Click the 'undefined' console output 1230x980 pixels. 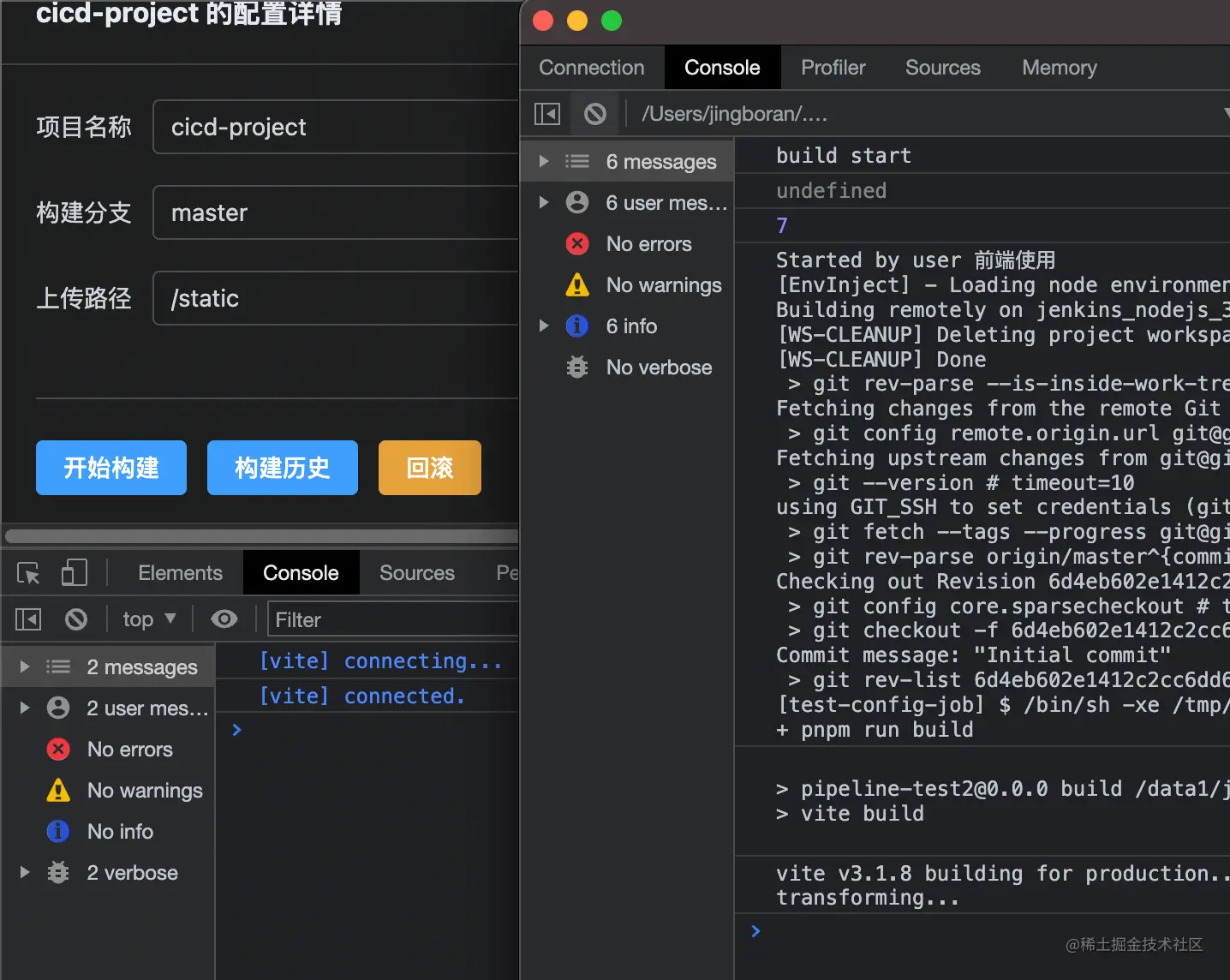[831, 190]
